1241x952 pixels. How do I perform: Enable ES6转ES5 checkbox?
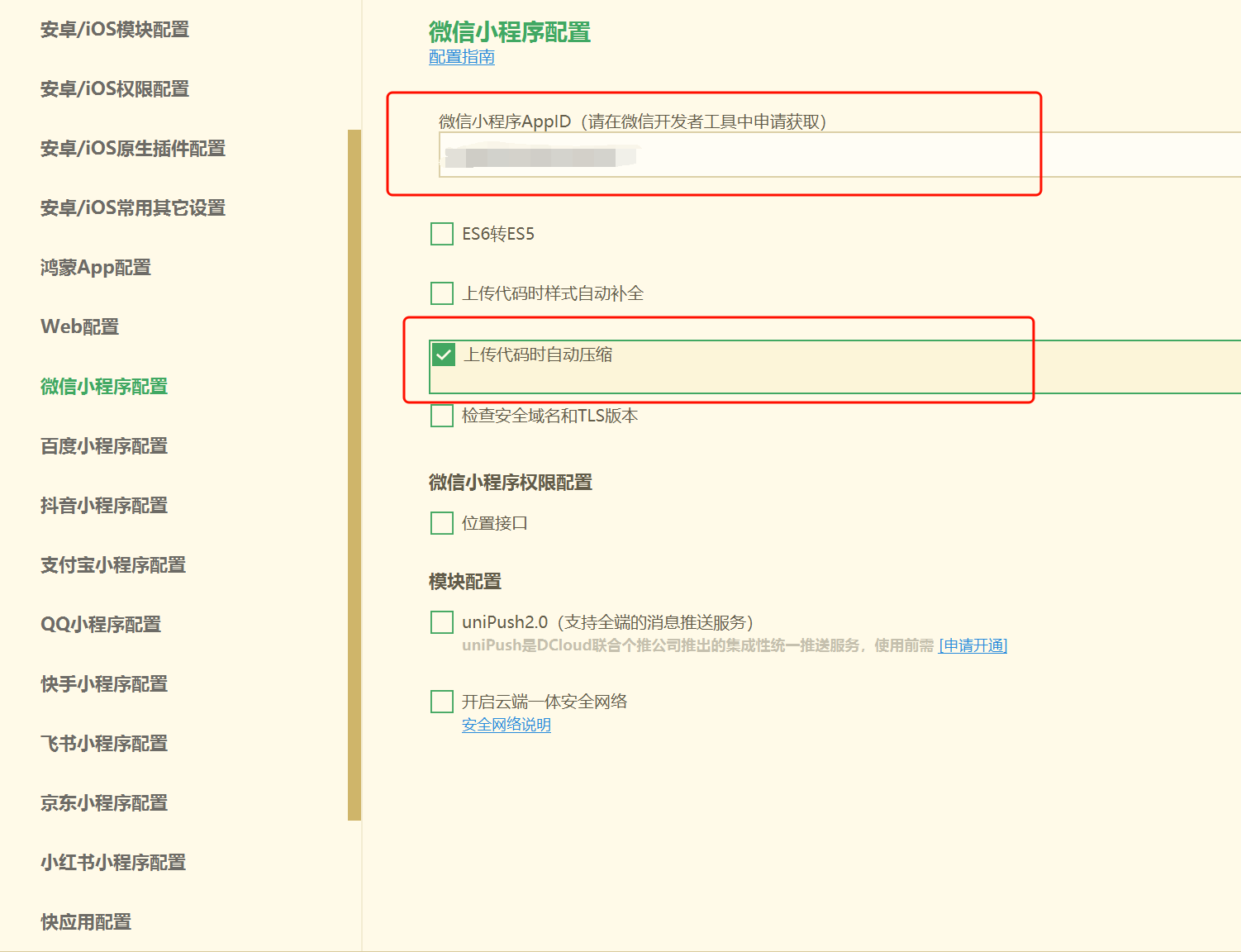(442, 234)
